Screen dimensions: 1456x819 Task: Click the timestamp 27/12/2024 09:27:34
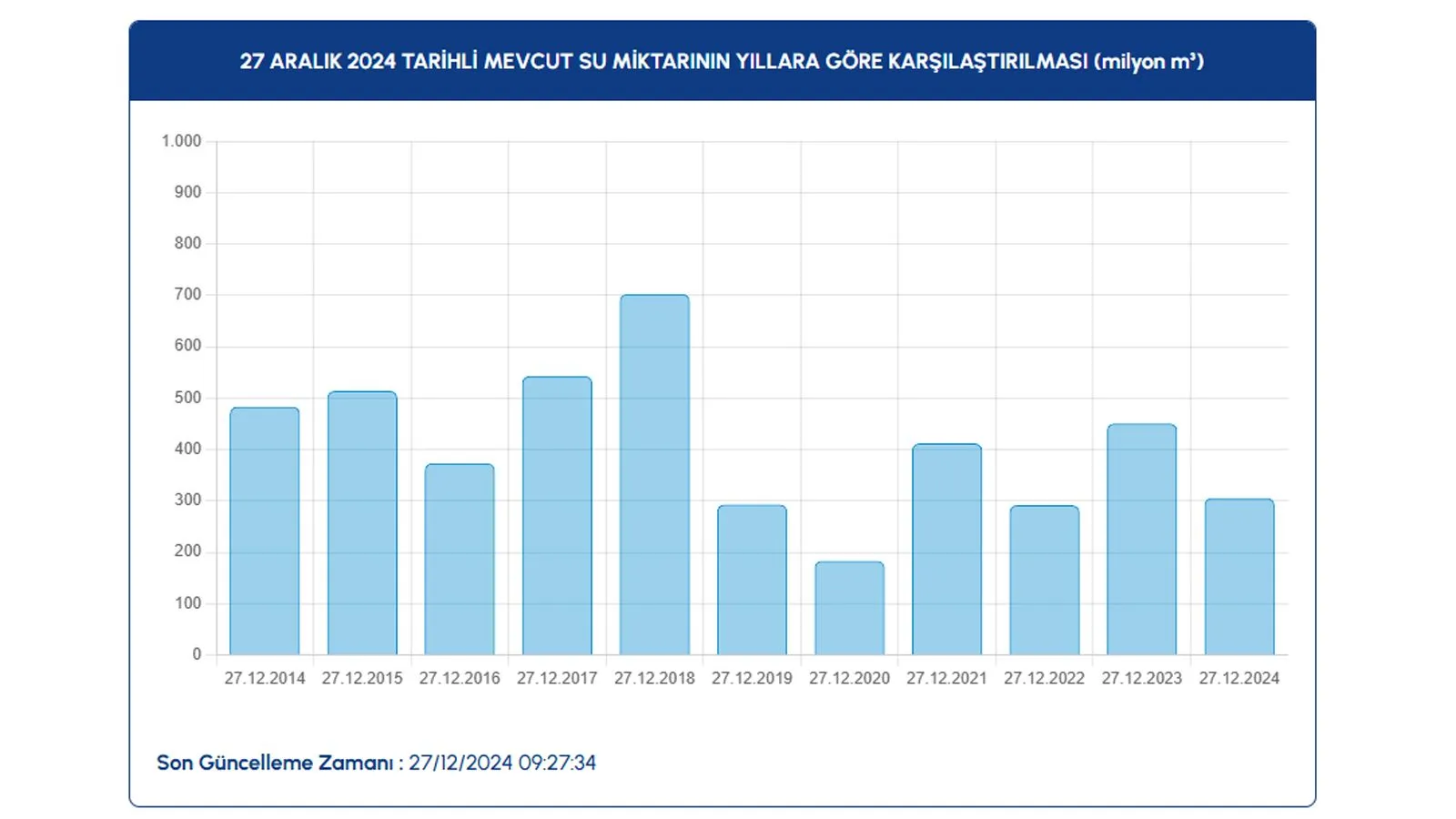[x=502, y=763]
